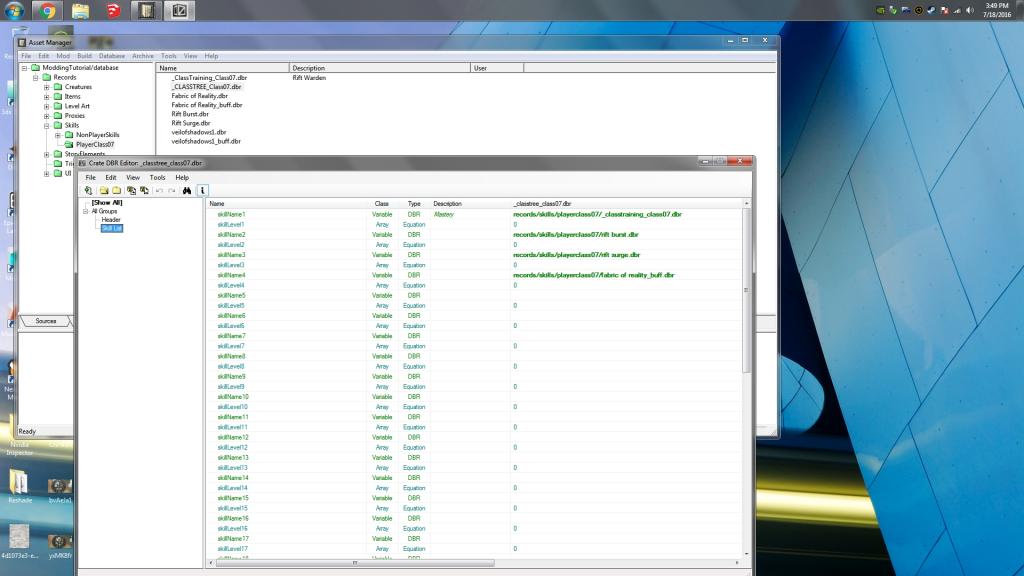Collapse the Skills folder node
The width and height of the screenshot is (1024, 576).
click(x=46, y=125)
